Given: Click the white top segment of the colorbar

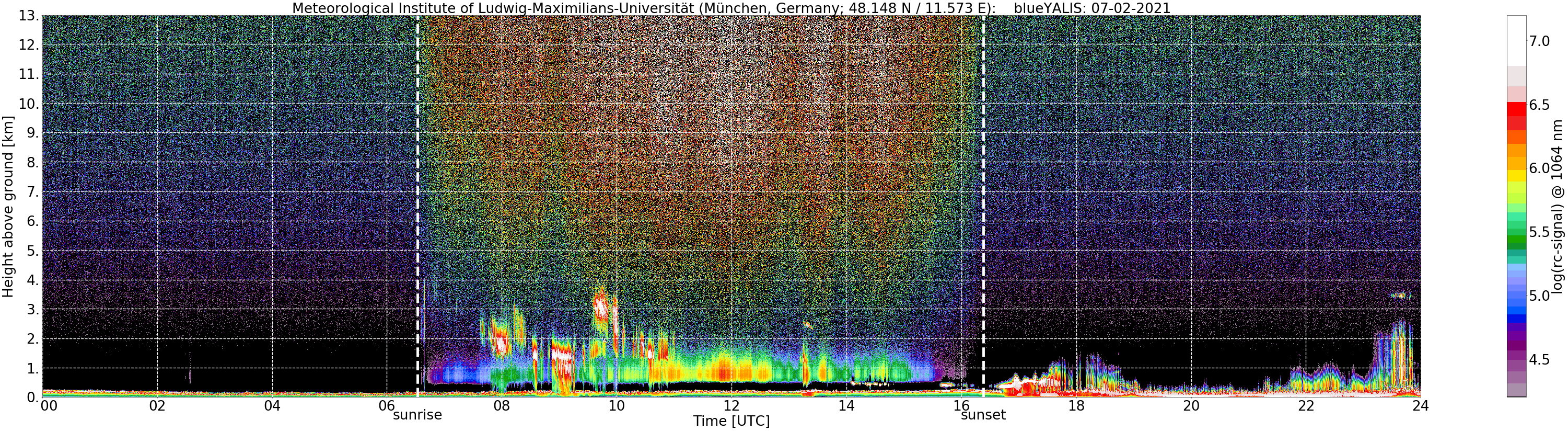Looking at the screenshot, I should click(1516, 40).
